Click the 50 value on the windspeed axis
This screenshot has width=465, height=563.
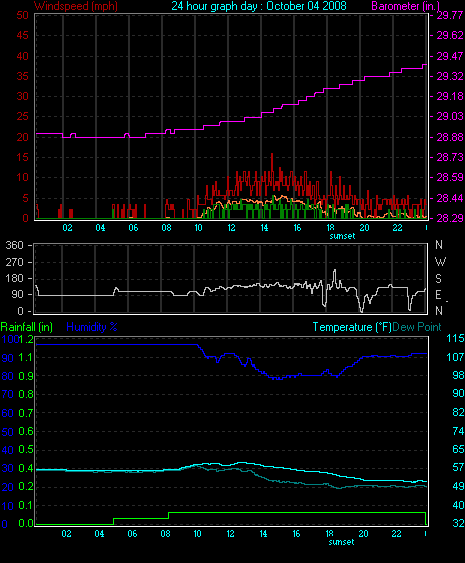(x=22, y=15)
